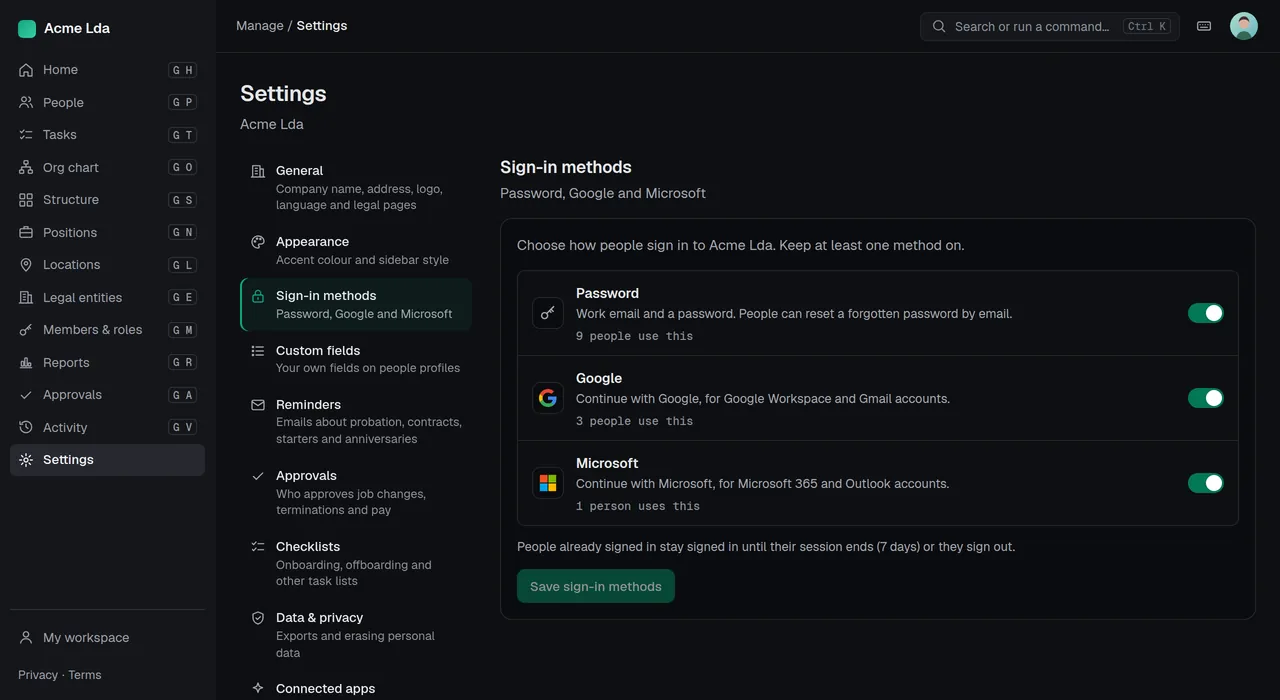Image resolution: width=1280 pixels, height=700 pixels.
Task: Click the search magnifier icon
Action: [939, 27]
